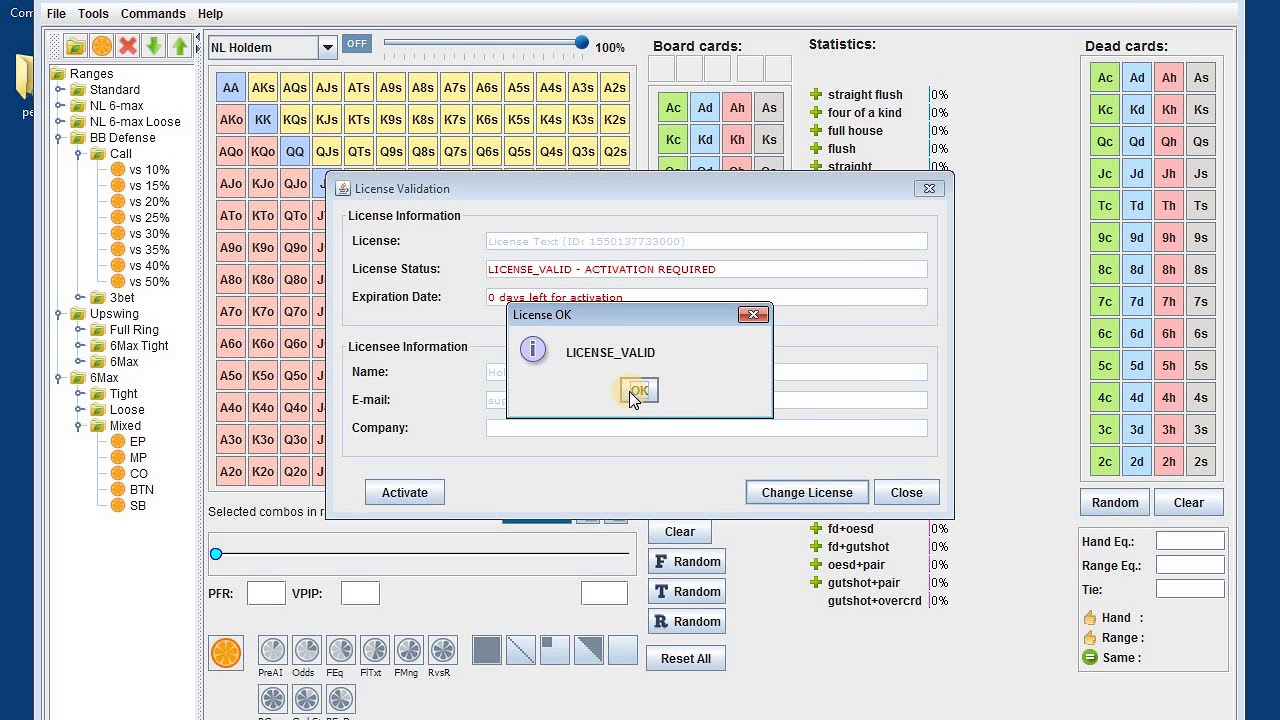The height and width of the screenshot is (720, 1280).
Task: Expand the Standard ranges folder
Action: tap(59, 90)
